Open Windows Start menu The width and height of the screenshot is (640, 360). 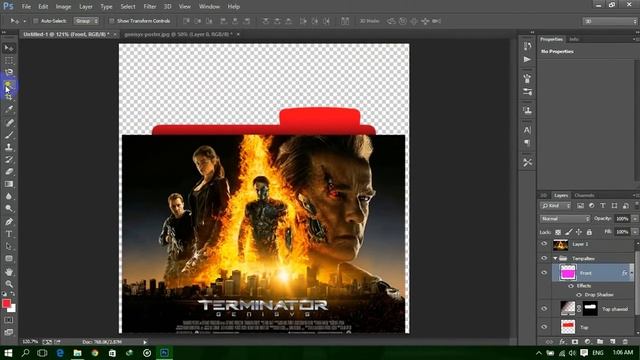[8, 353]
